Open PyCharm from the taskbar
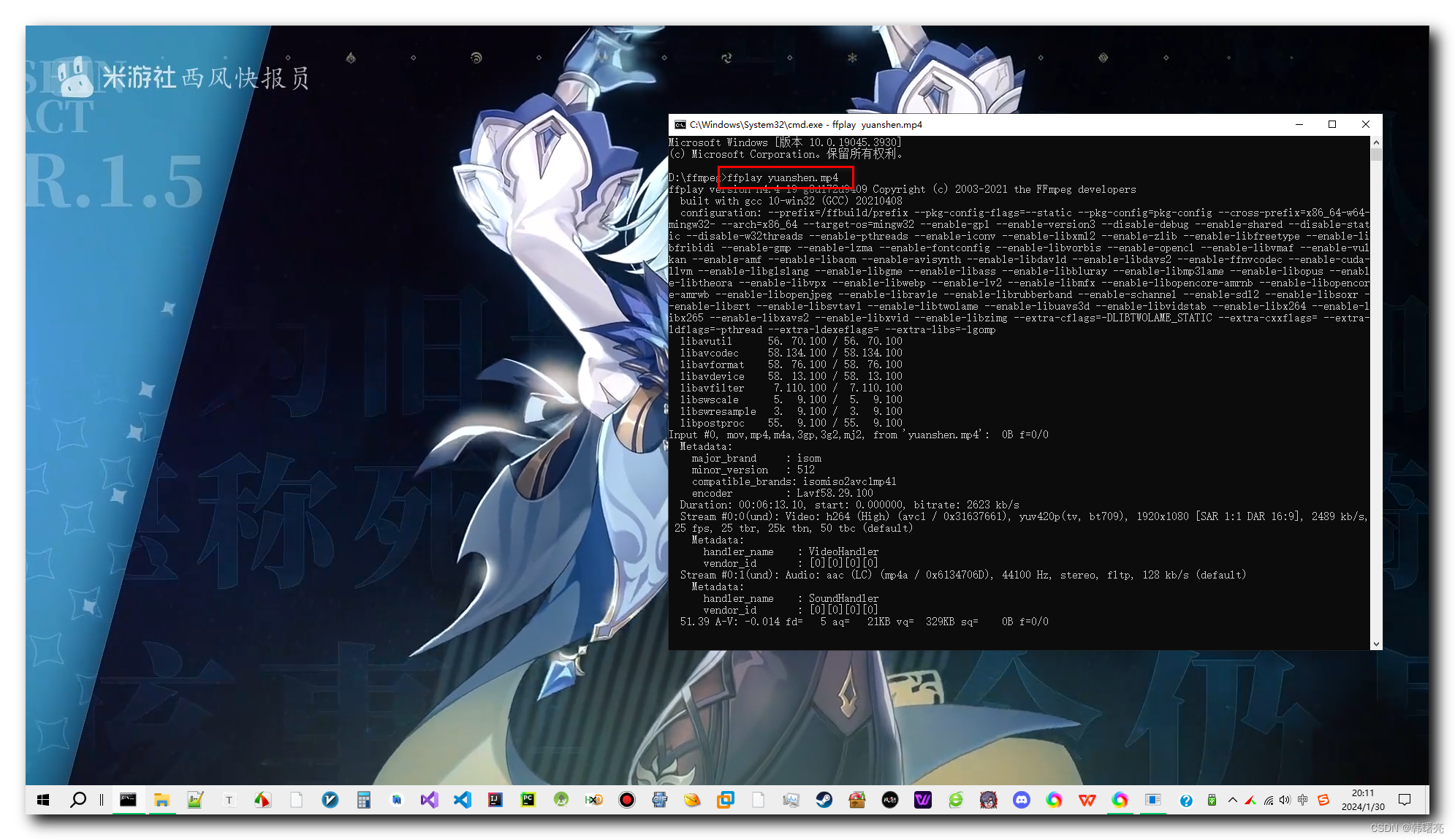The width and height of the screenshot is (1455, 840). tap(528, 800)
